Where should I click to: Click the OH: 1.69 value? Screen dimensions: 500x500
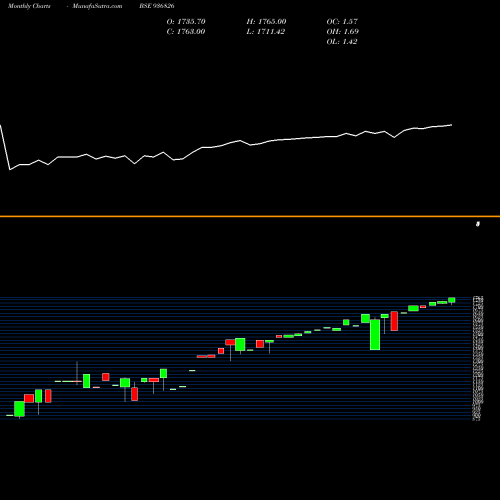pyautogui.click(x=343, y=32)
